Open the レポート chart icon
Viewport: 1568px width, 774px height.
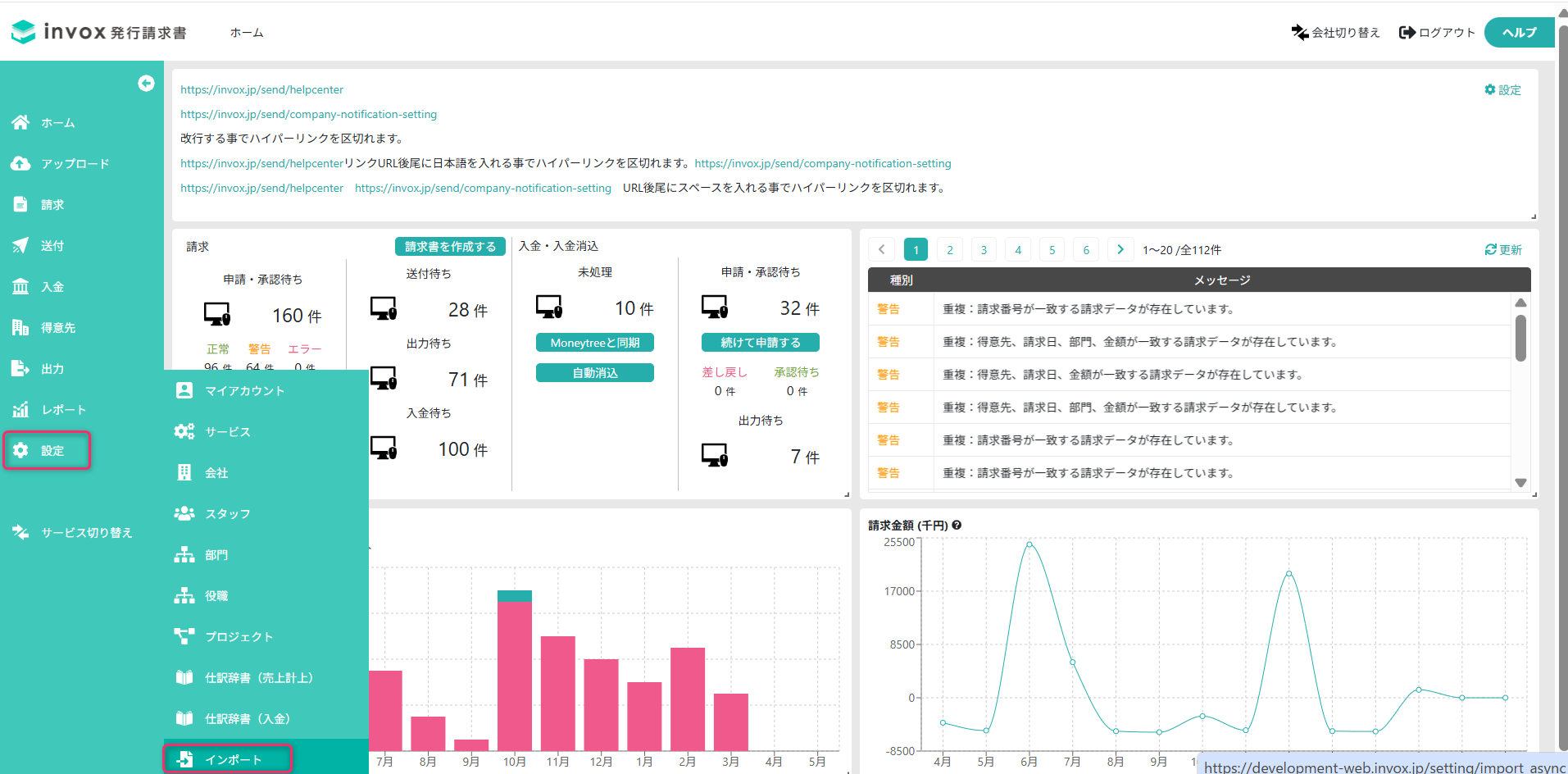[20, 409]
